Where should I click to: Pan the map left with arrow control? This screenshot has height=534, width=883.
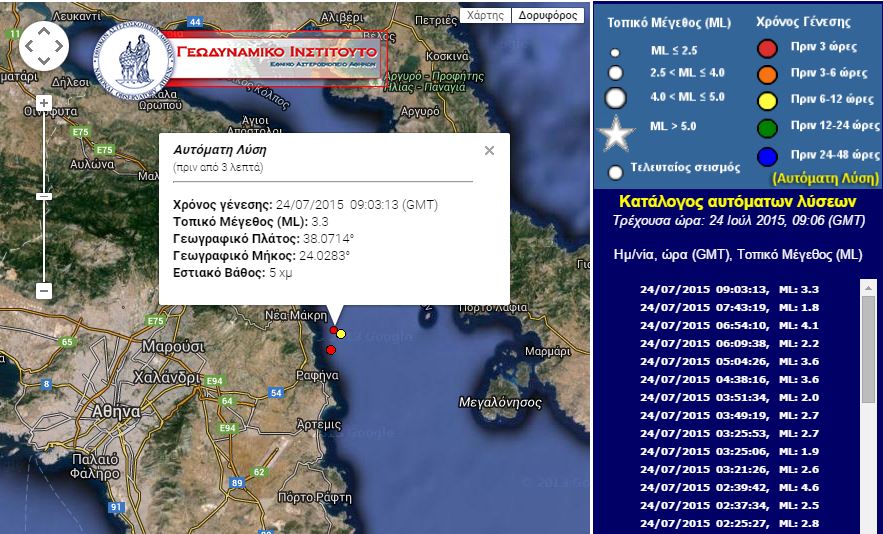(28, 44)
